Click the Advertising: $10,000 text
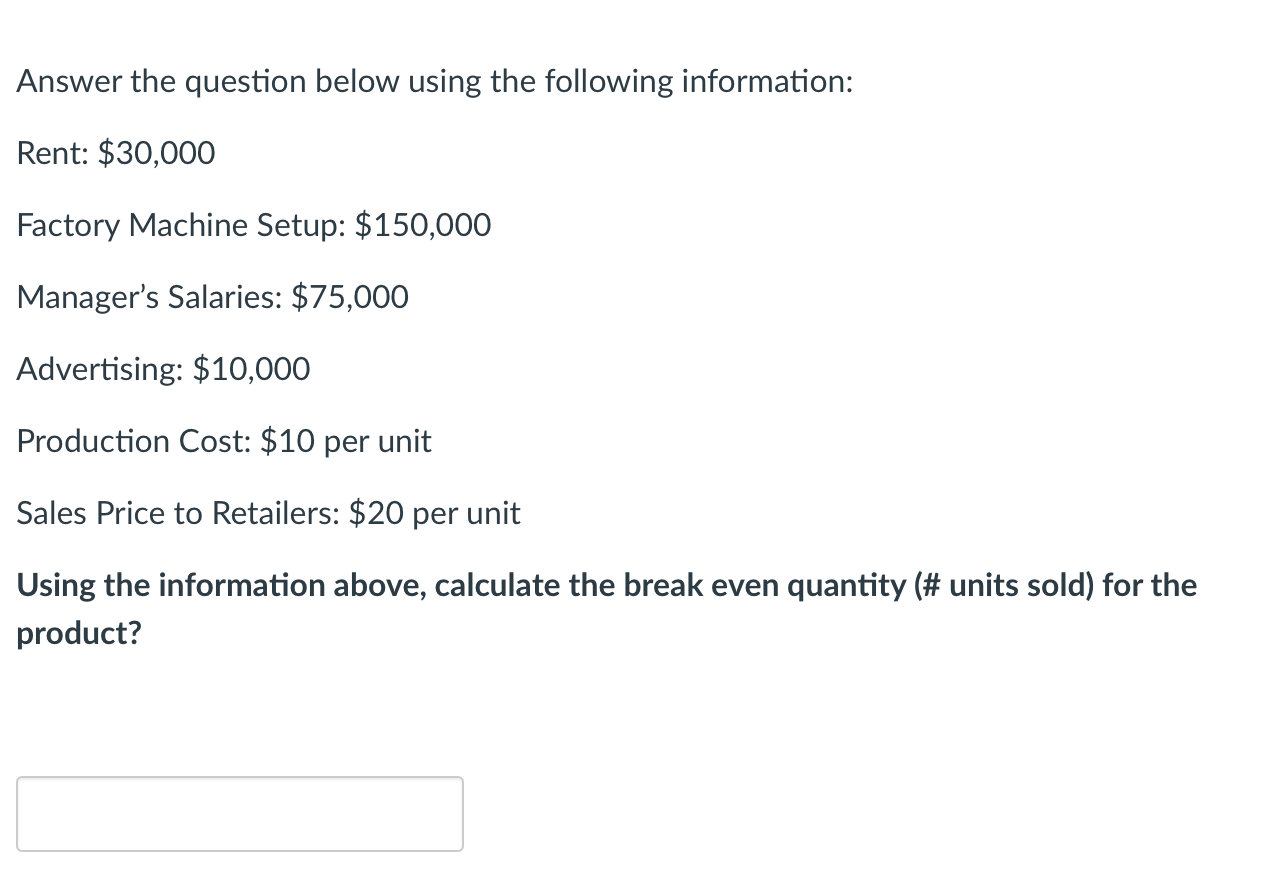The image size is (1288, 878). coord(163,369)
